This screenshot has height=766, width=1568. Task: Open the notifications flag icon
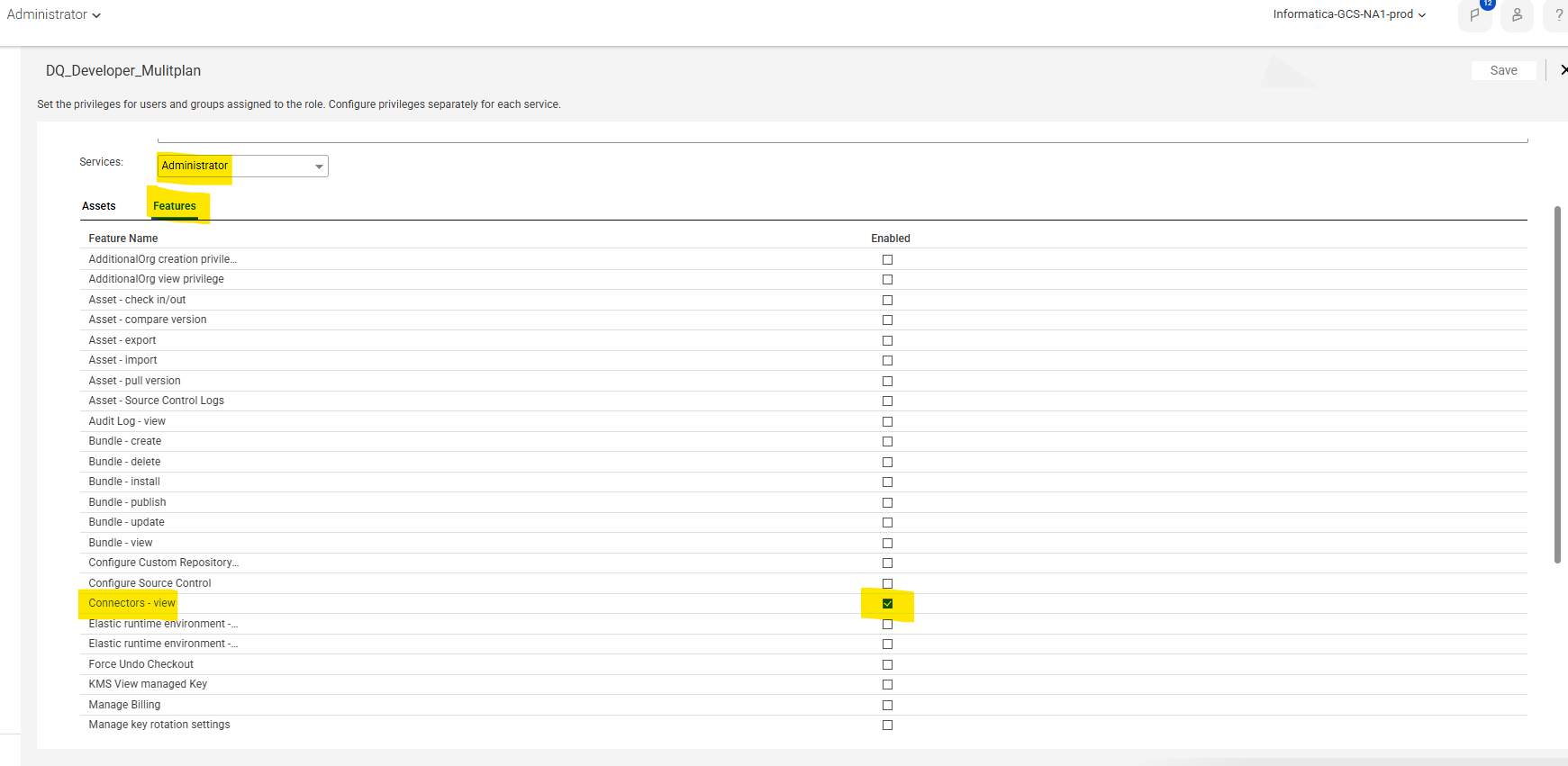[1474, 14]
